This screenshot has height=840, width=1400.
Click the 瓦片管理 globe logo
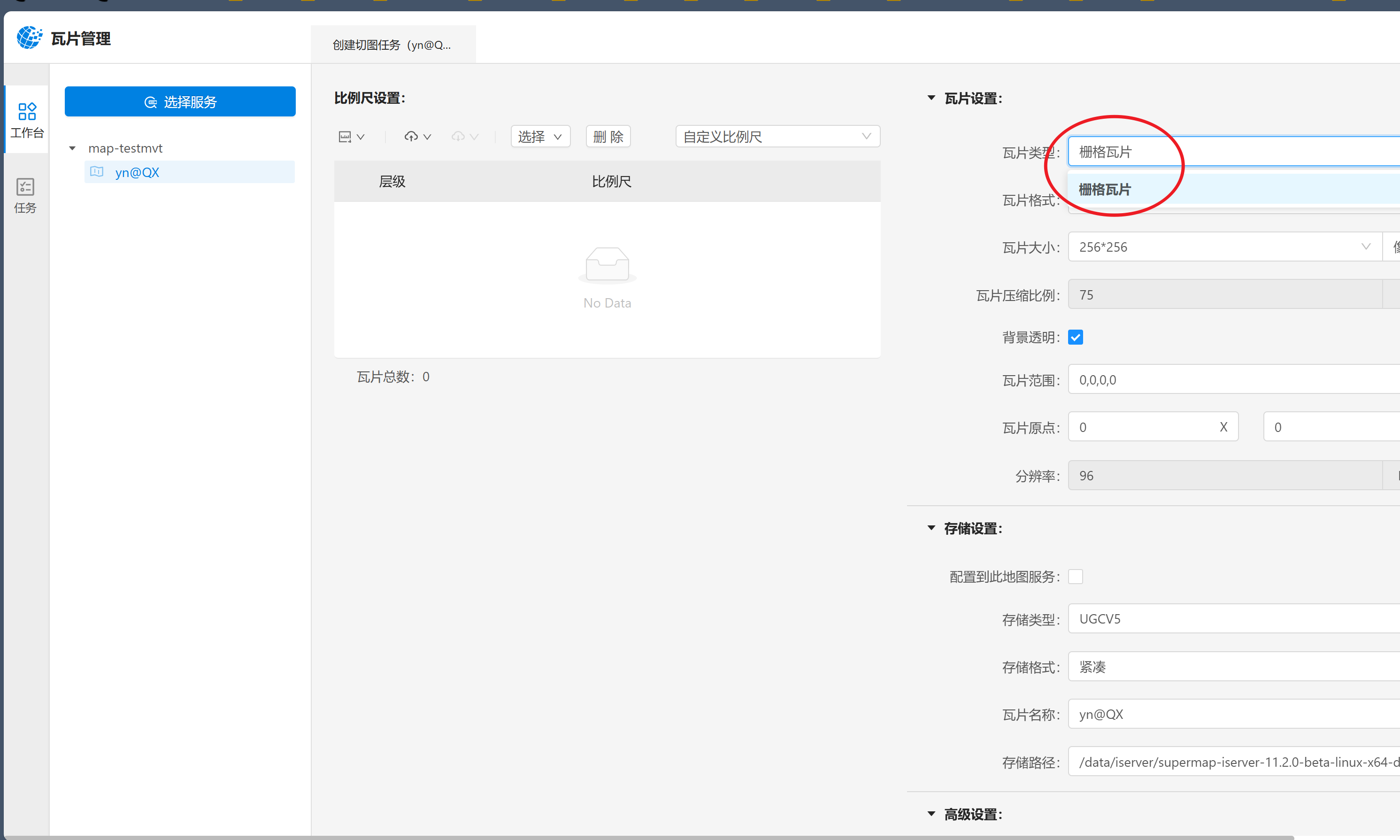tap(29, 38)
